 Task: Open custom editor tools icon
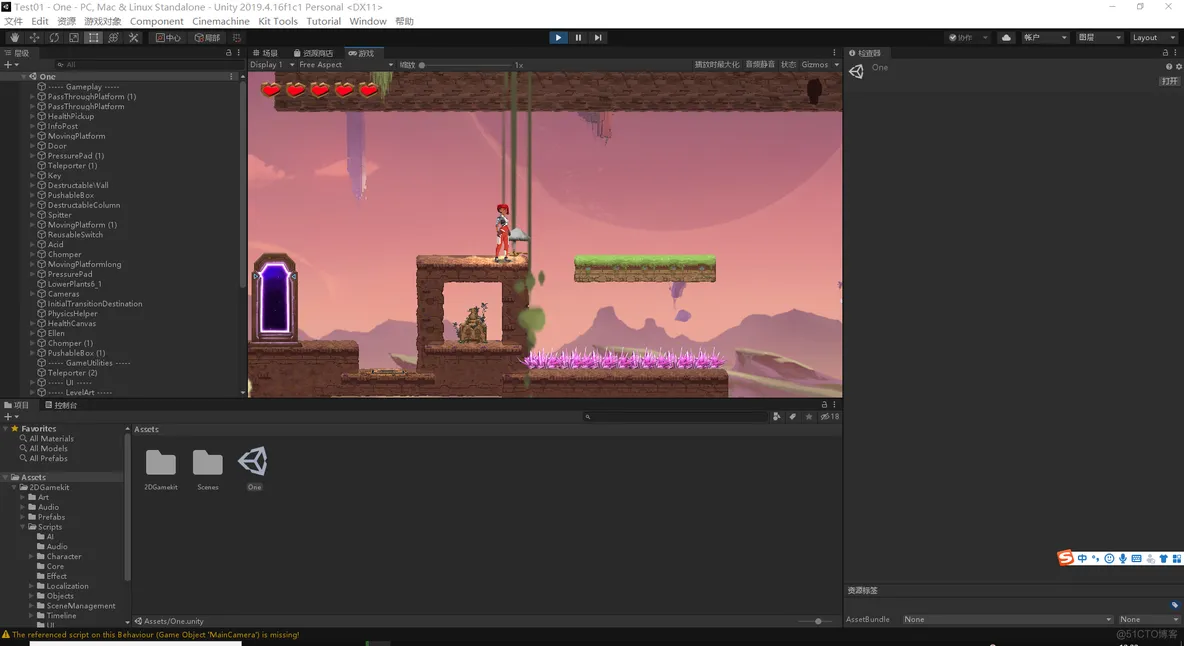(133, 38)
